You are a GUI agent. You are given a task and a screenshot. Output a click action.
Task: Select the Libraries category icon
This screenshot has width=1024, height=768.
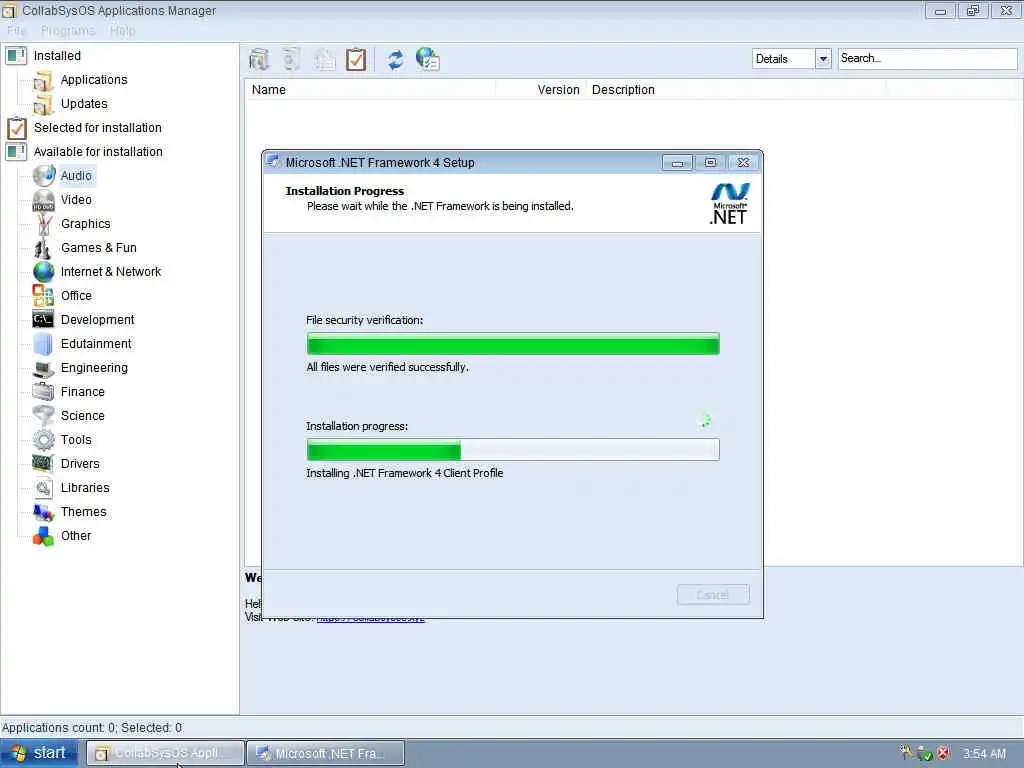coord(44,488)
